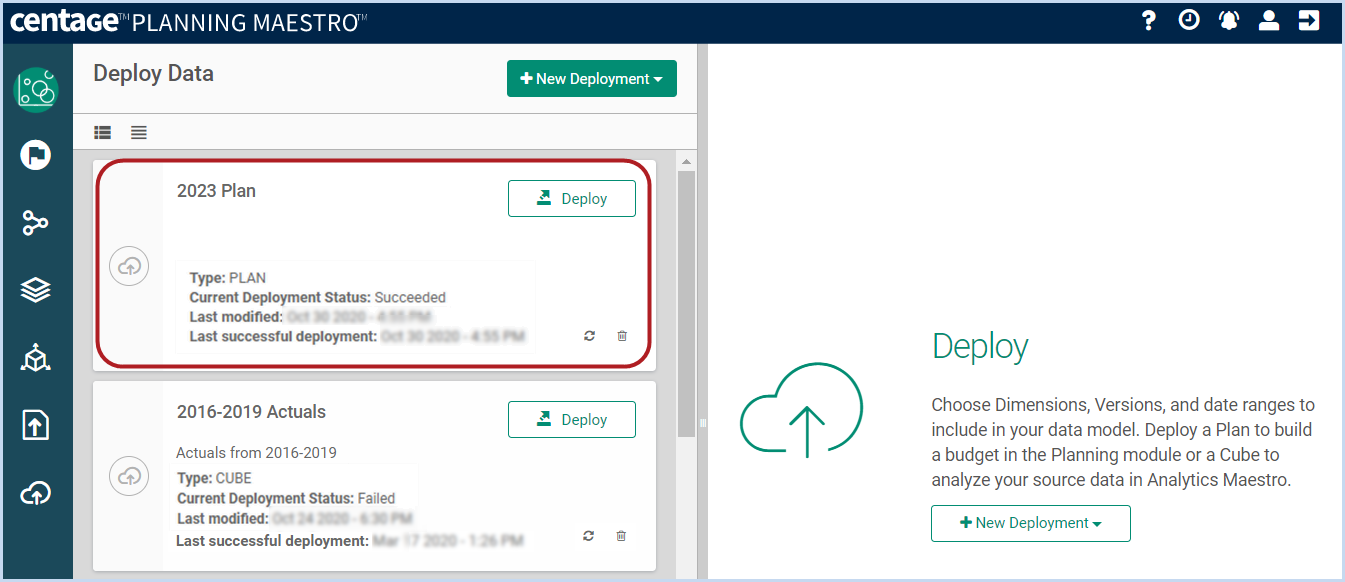
Task: Open the help question mark icon
Action: pyautogui.click(x=1148, y=20)
